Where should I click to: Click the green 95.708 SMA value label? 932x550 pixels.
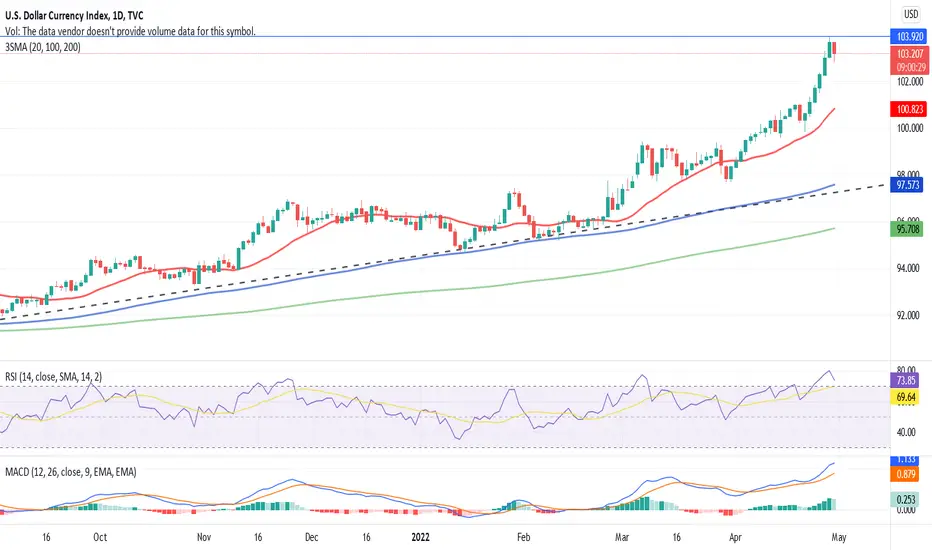pyautogui.click(x=908, y=229)
